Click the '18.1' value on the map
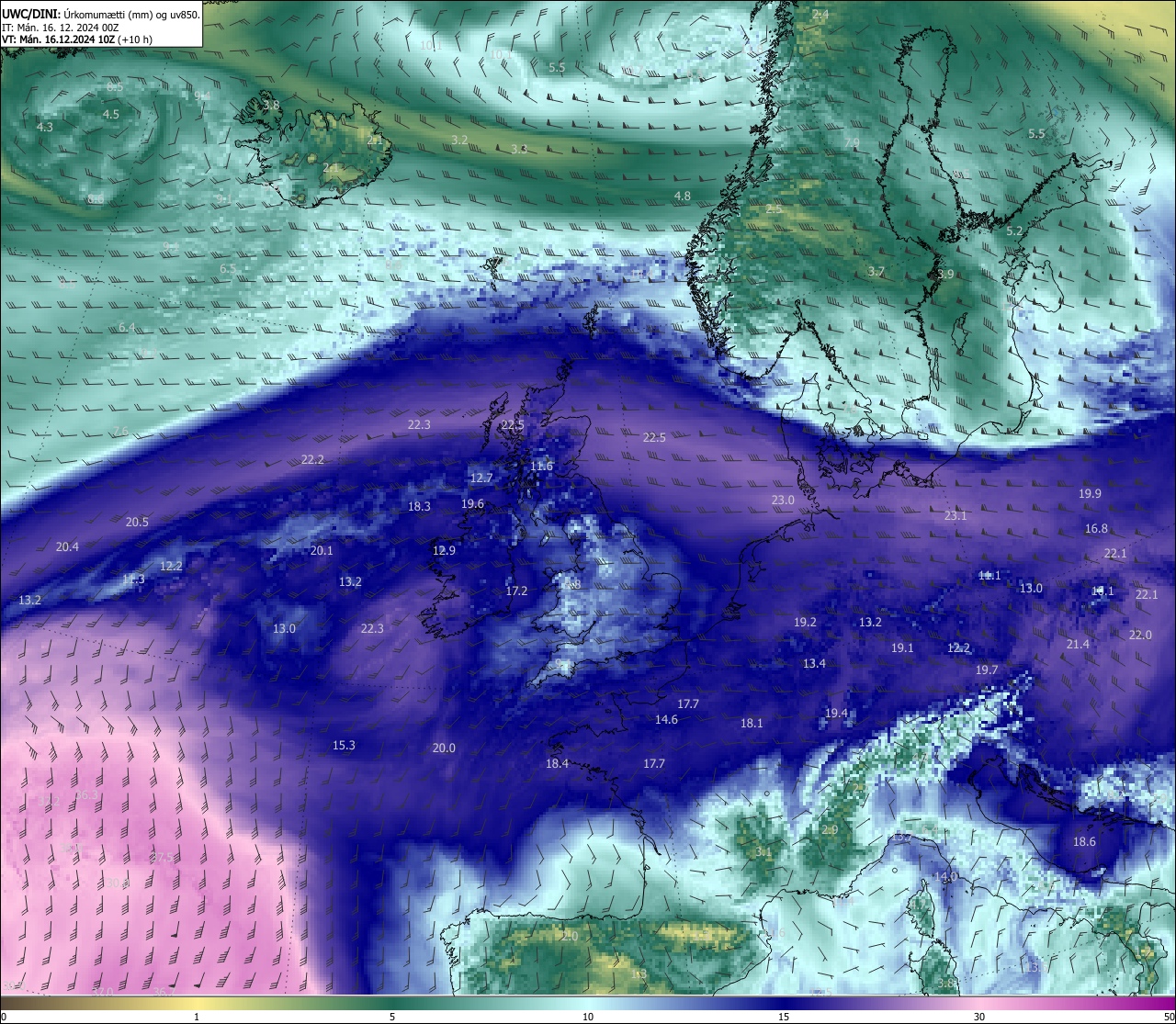This screenshot has height=1024, width=1176. tap(752, 723)
